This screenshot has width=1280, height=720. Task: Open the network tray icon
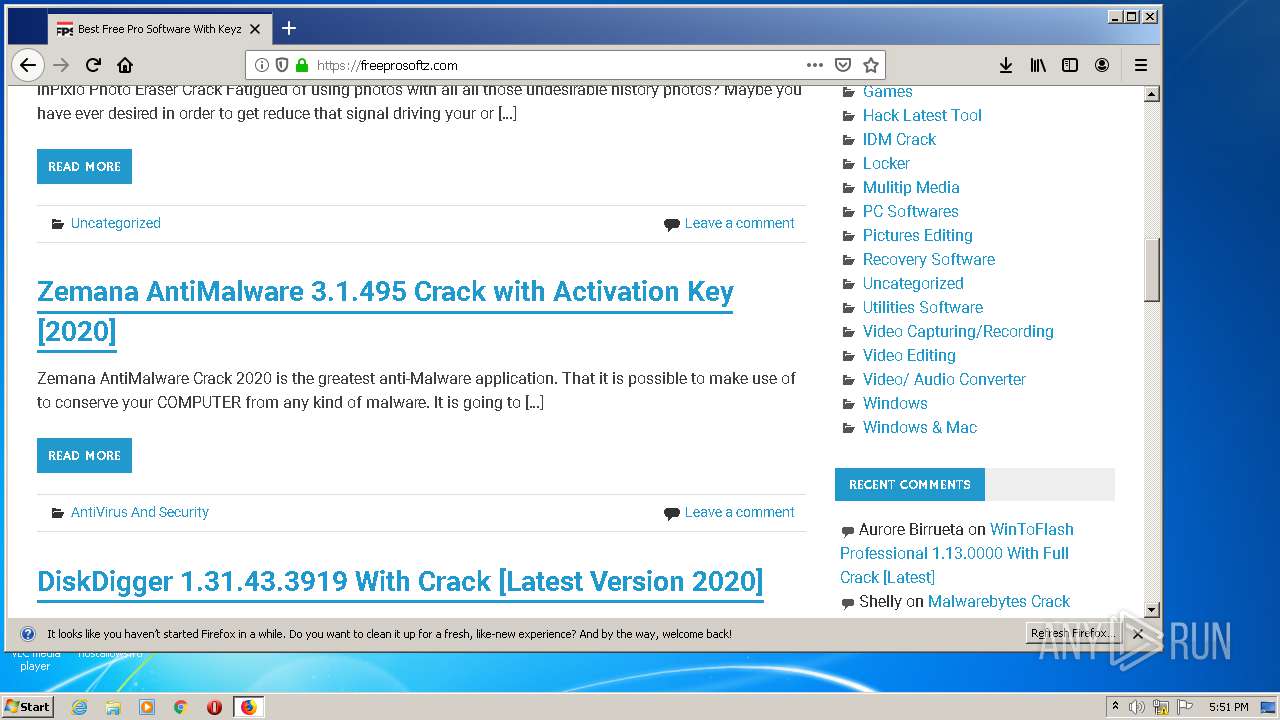tap(1161, 707)
